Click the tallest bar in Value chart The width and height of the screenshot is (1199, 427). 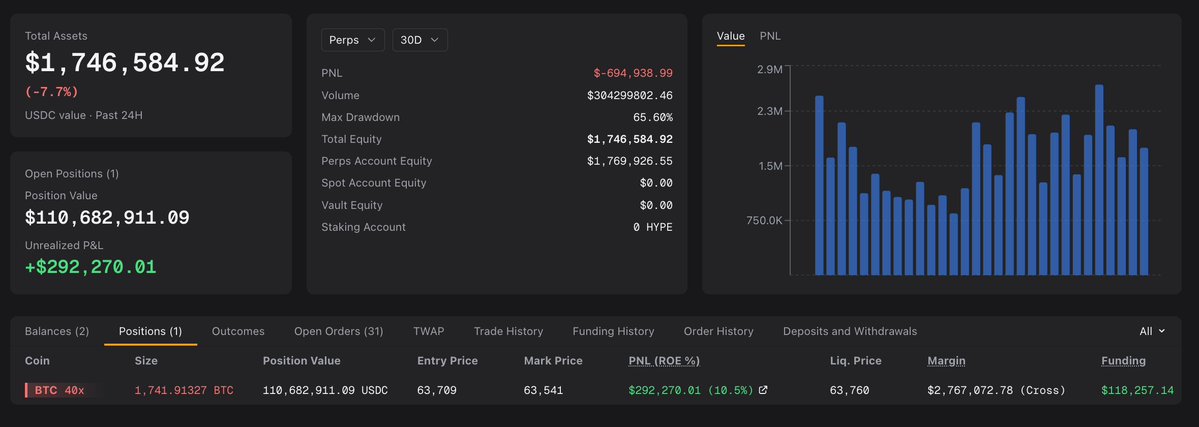click(x=1099, y=180)
